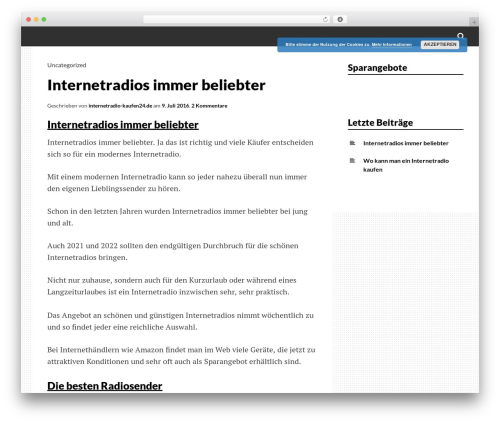
Task: Click the paragraph starting 'Auch 2021 und 2022'
Action: click(x=173, y=251)
